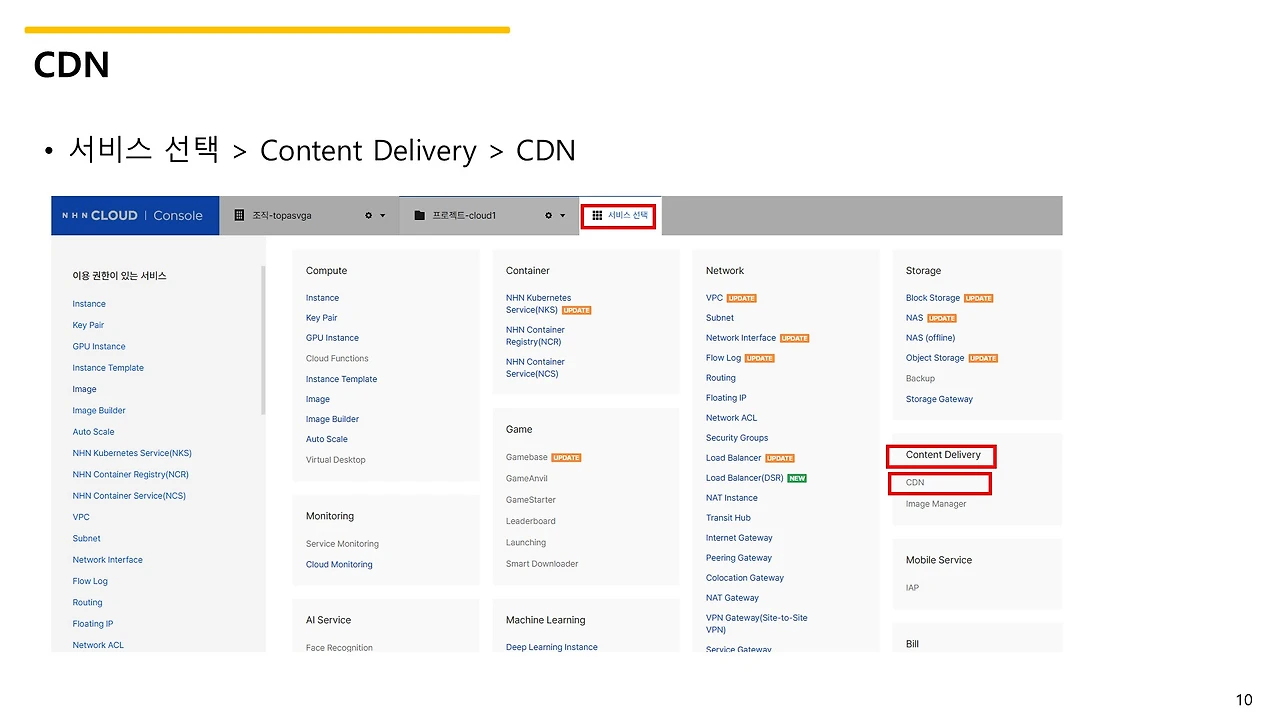
Task: Select the 조직-topasvga organization tab
Action: click(x=309, y=215)
